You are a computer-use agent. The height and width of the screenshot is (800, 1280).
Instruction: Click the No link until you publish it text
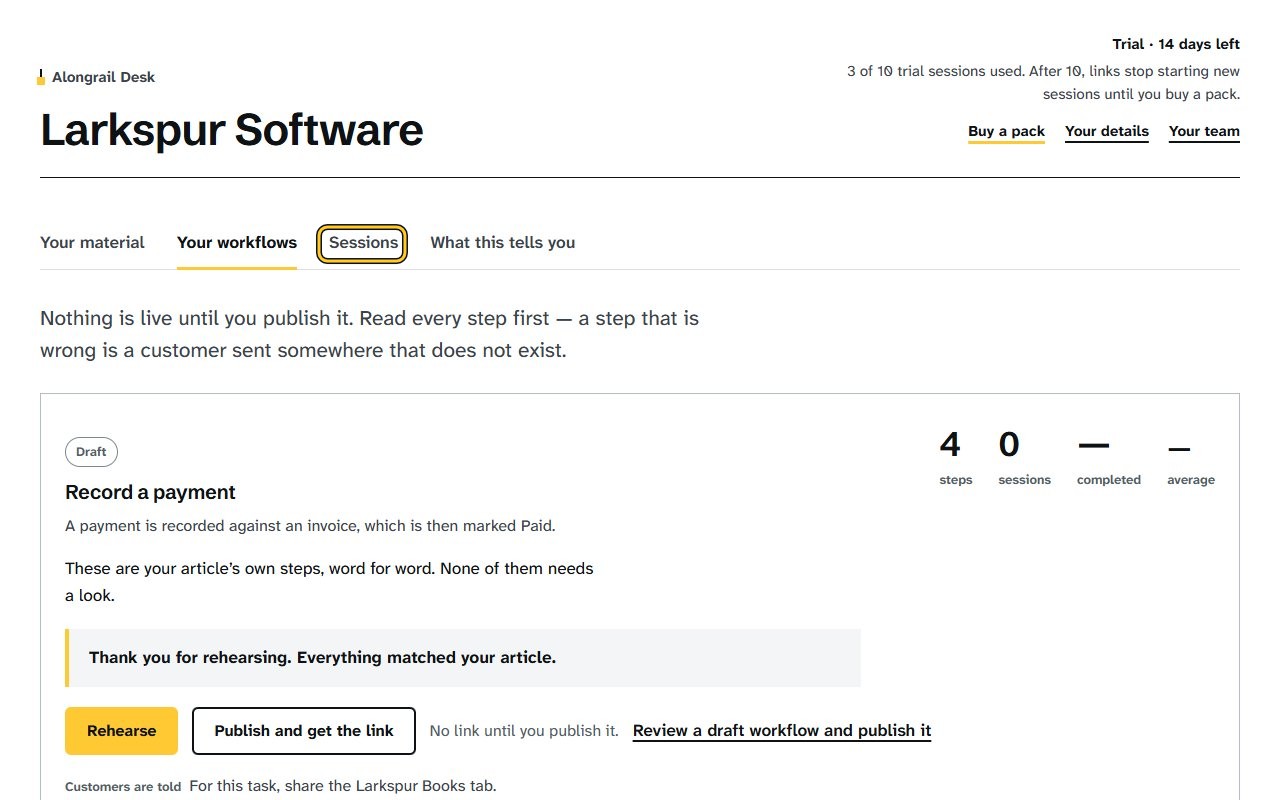(524, 731)
